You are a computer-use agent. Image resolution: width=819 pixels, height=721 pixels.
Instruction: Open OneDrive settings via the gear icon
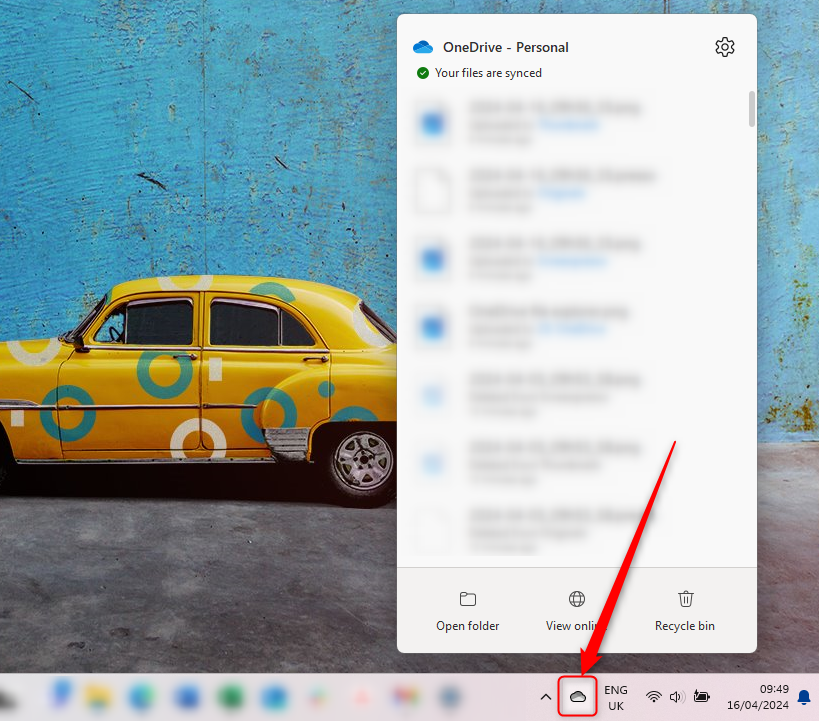(724, 46)
